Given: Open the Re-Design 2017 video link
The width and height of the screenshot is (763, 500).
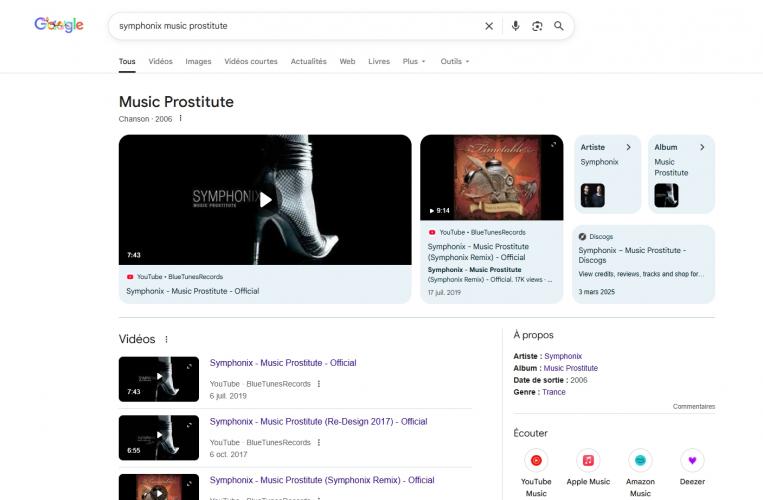Looking at the screenshot, I should [x=318, y=422].
